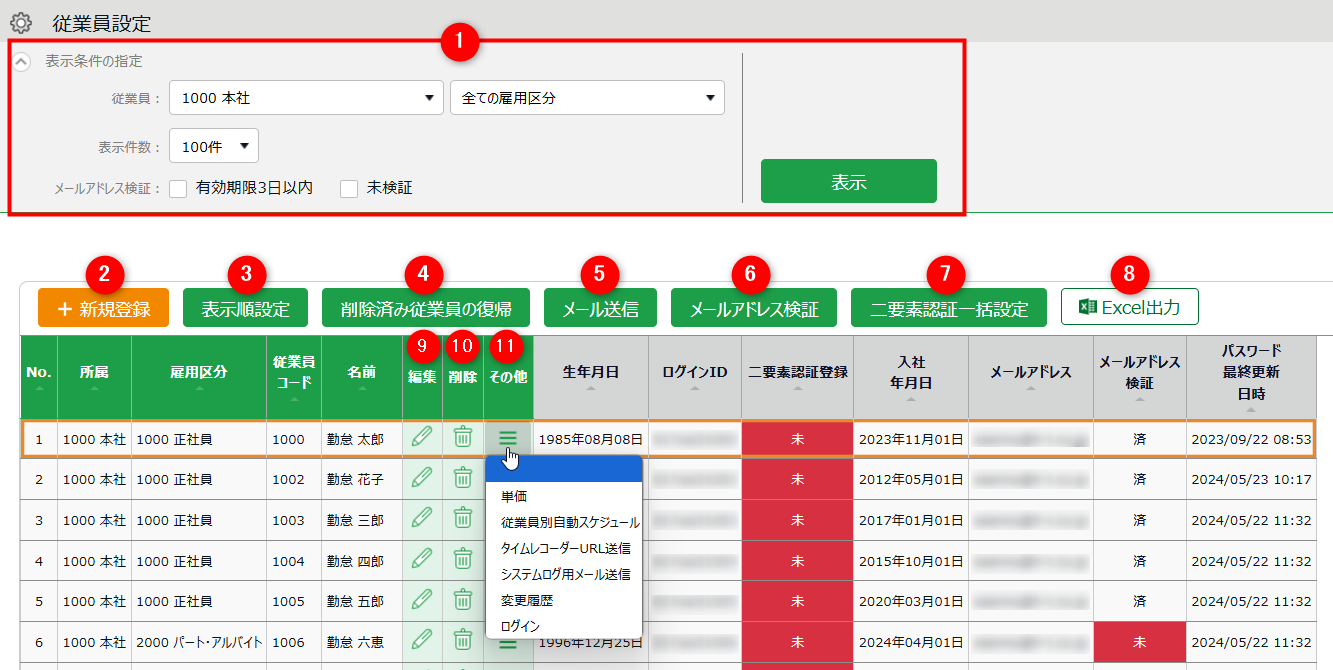Enable the 有効期限3日以内 checkbox

(179, 188)
